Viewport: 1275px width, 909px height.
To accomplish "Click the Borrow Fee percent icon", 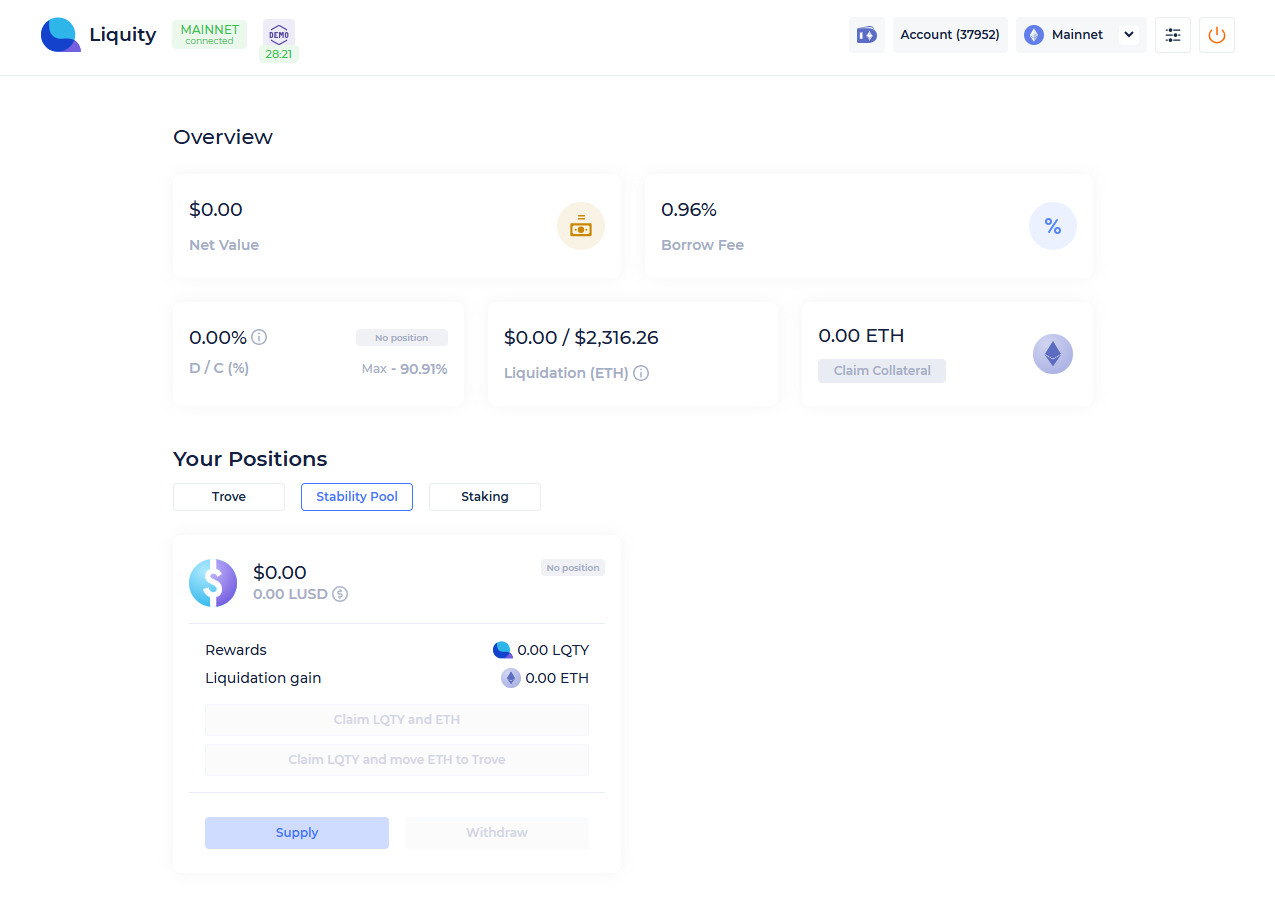I will pyautogui.click(x=1052, y=226).
